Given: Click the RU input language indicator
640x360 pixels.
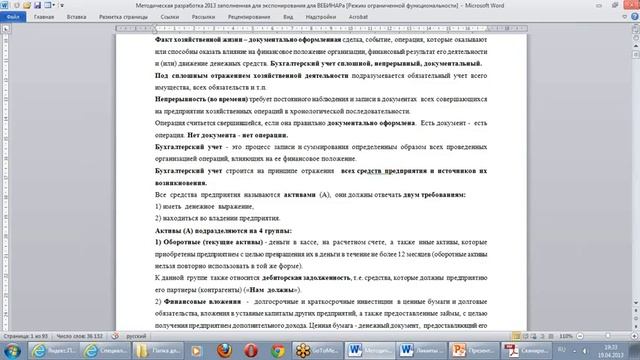Looking at the screenshot, I should (x=562, y=350).
